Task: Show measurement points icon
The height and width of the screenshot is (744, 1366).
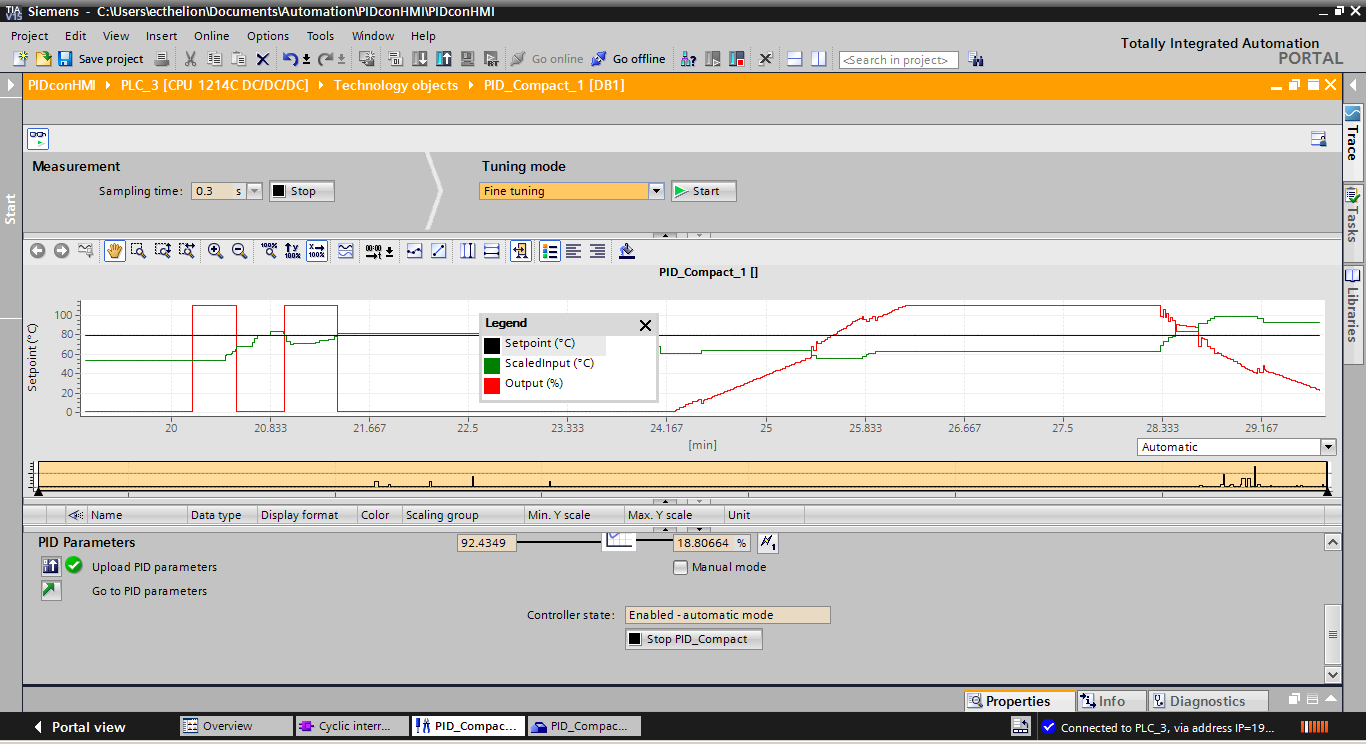Action: 414,251
